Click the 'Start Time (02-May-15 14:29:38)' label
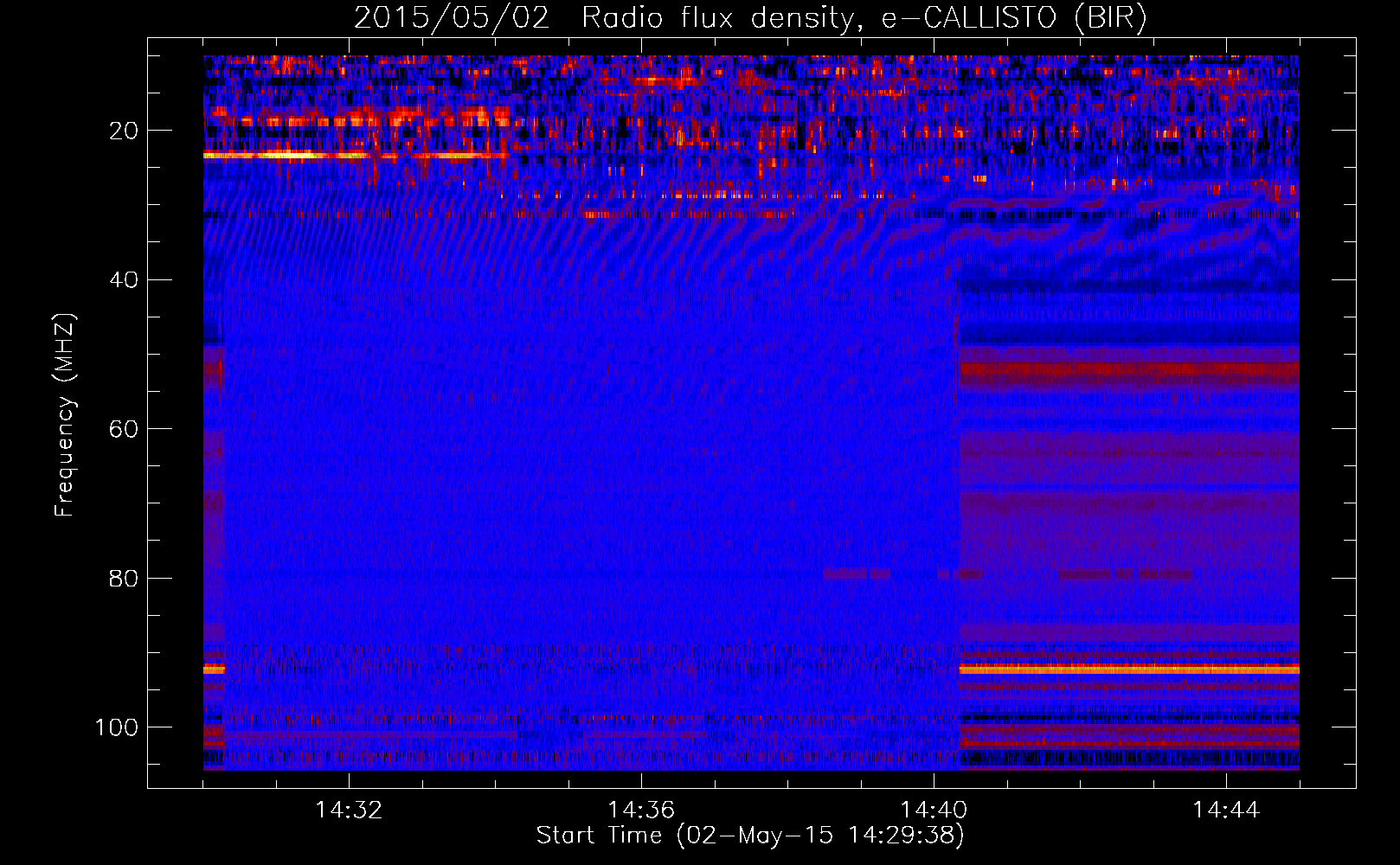The width and height of the screenshot is (1400, 865). (750, 836)
